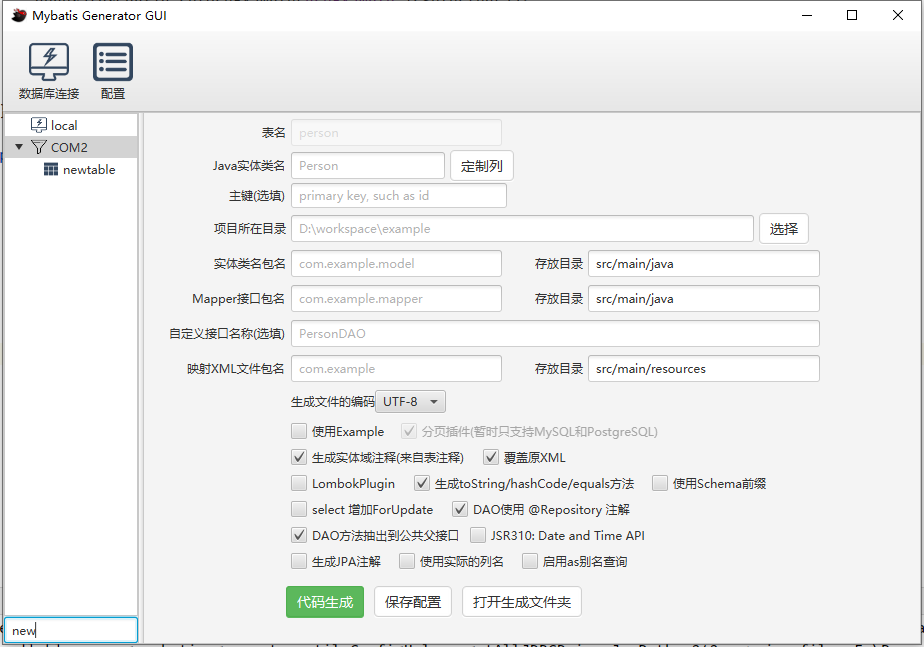Click the green 代码生成 button
Viewport: 924px width, 647px height.
pyautogui.click(x=324, y=603)
